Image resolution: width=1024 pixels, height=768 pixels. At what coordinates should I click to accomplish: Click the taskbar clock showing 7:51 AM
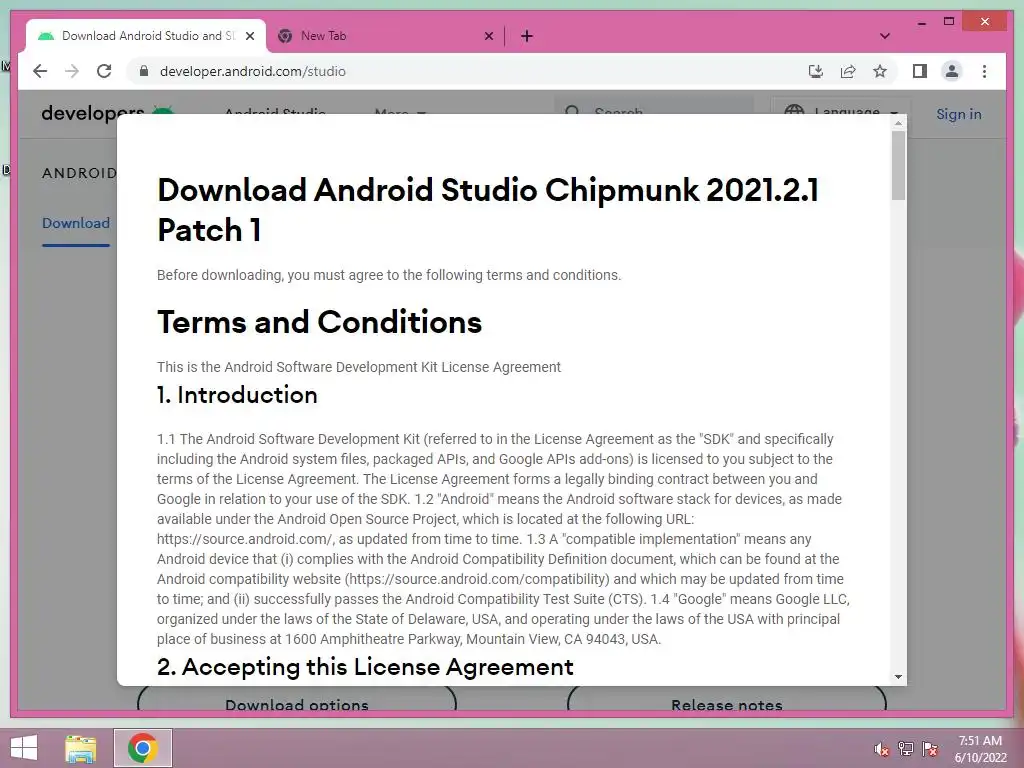point(980,749)
